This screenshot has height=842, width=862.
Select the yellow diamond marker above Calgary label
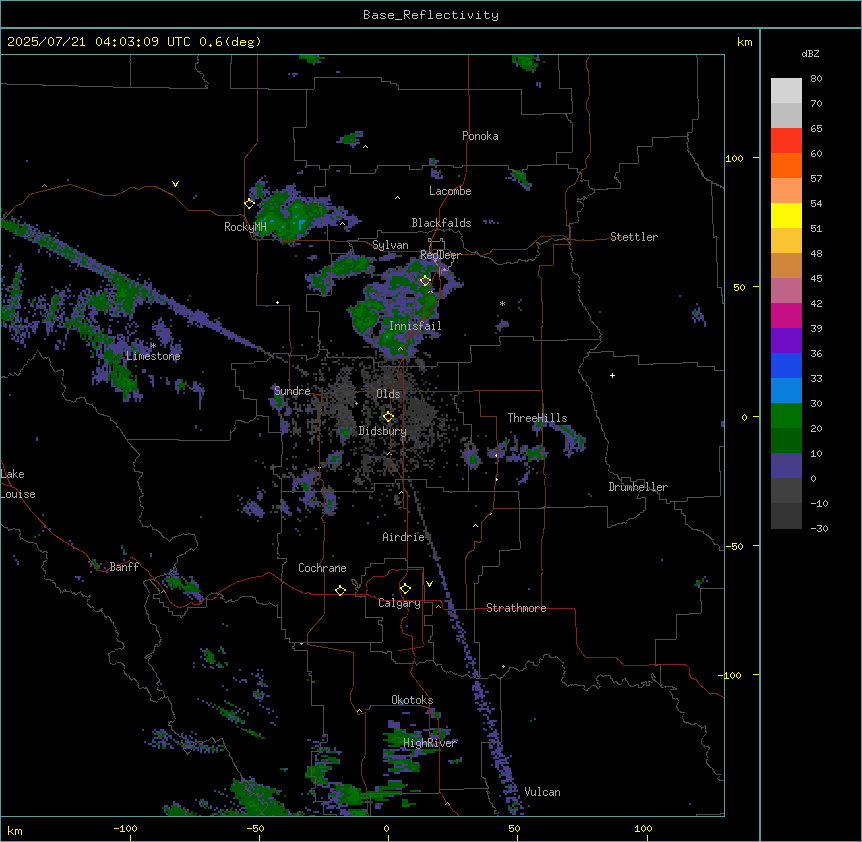click(405, 589)
